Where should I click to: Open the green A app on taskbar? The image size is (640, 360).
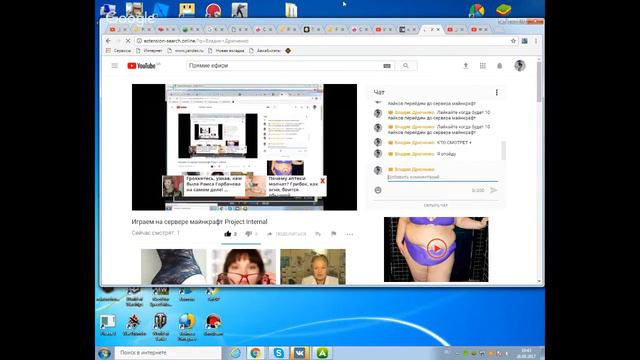point(322,353)
